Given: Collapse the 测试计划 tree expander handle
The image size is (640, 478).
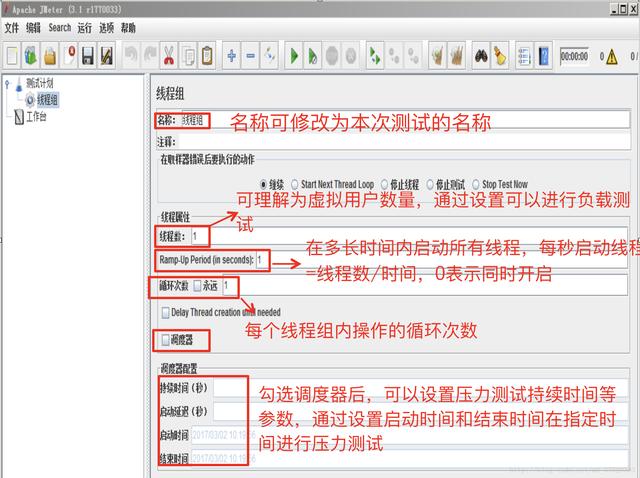Looking at the screenshot, I should tap(7, 84).
